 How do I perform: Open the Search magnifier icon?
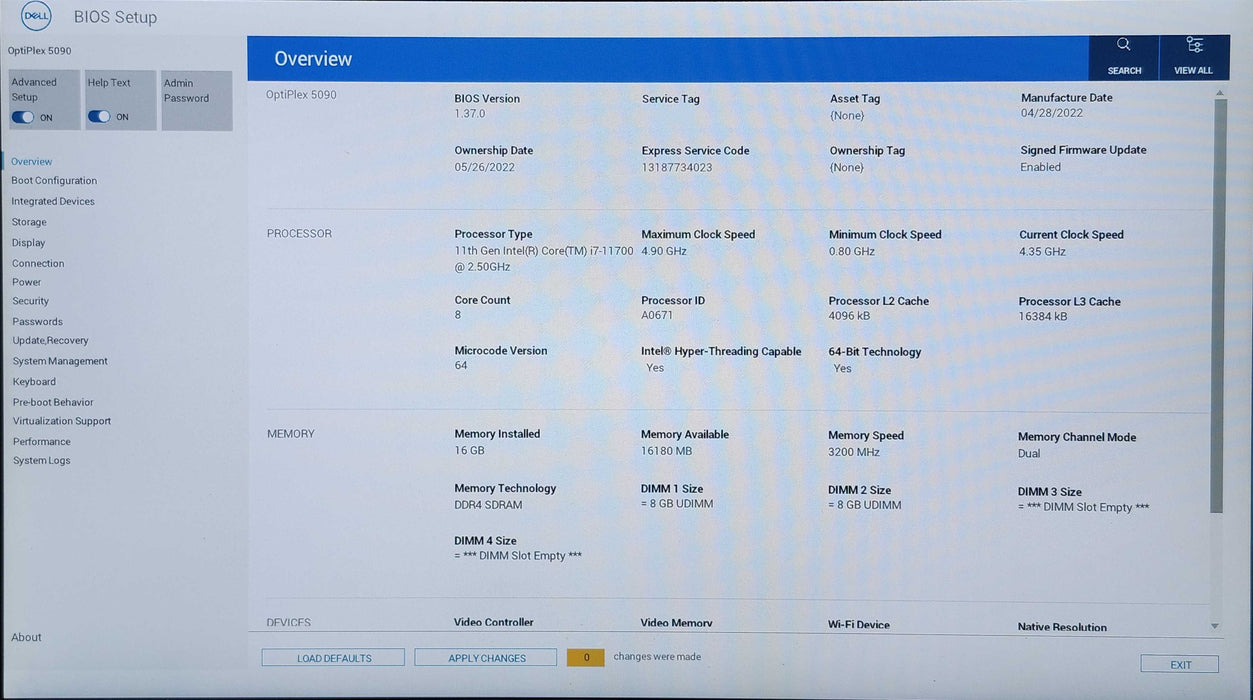tap(1123, 45)
